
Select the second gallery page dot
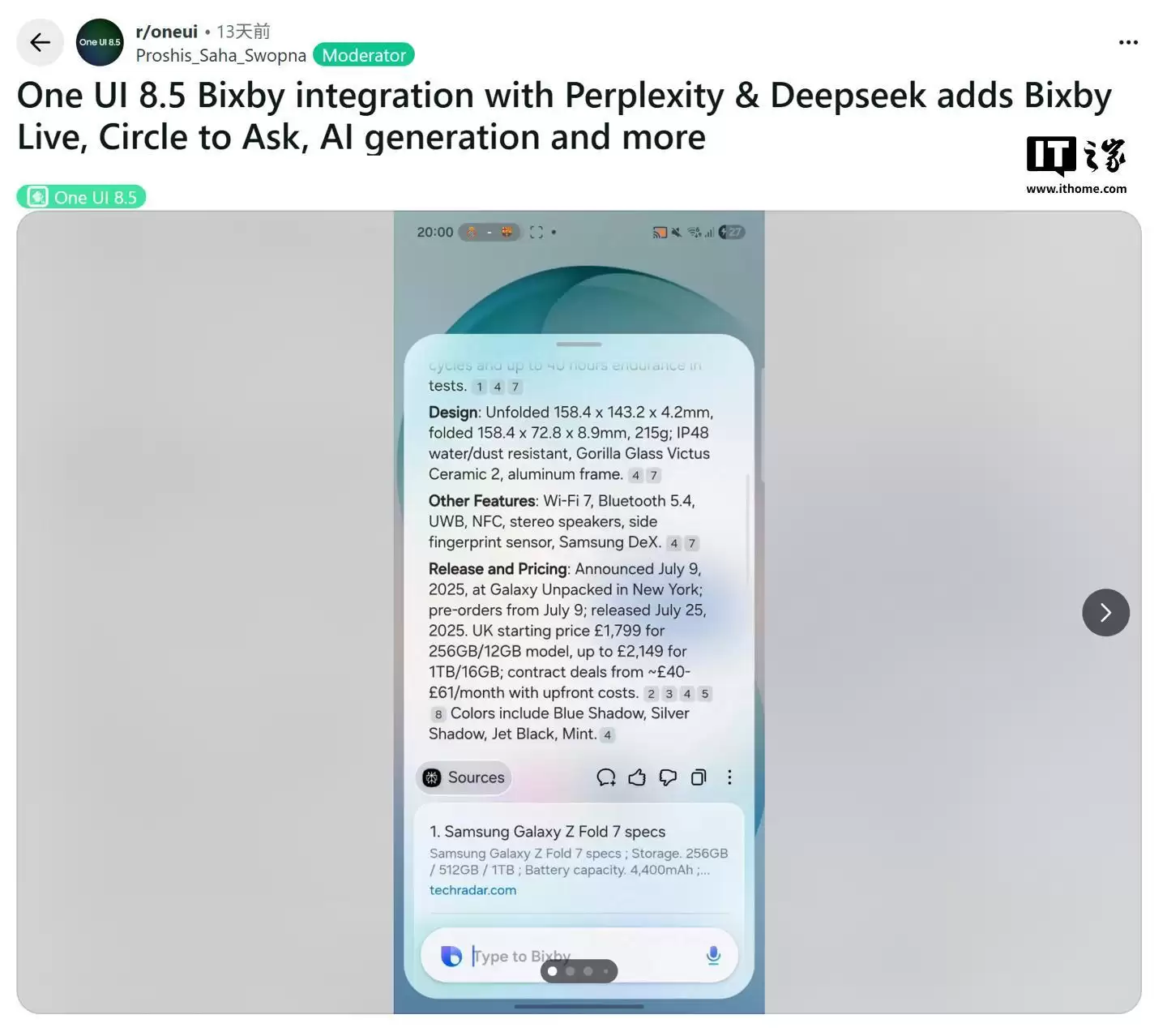tap(571, 971)
